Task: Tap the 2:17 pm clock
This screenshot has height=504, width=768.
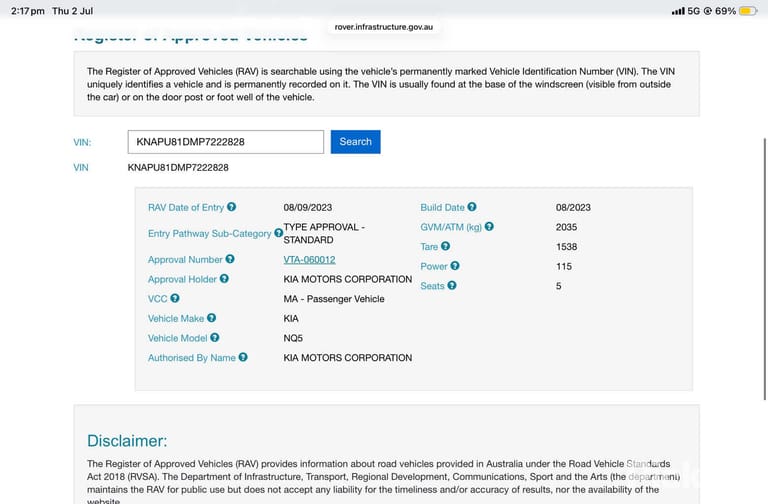Action: coord(27,11)
